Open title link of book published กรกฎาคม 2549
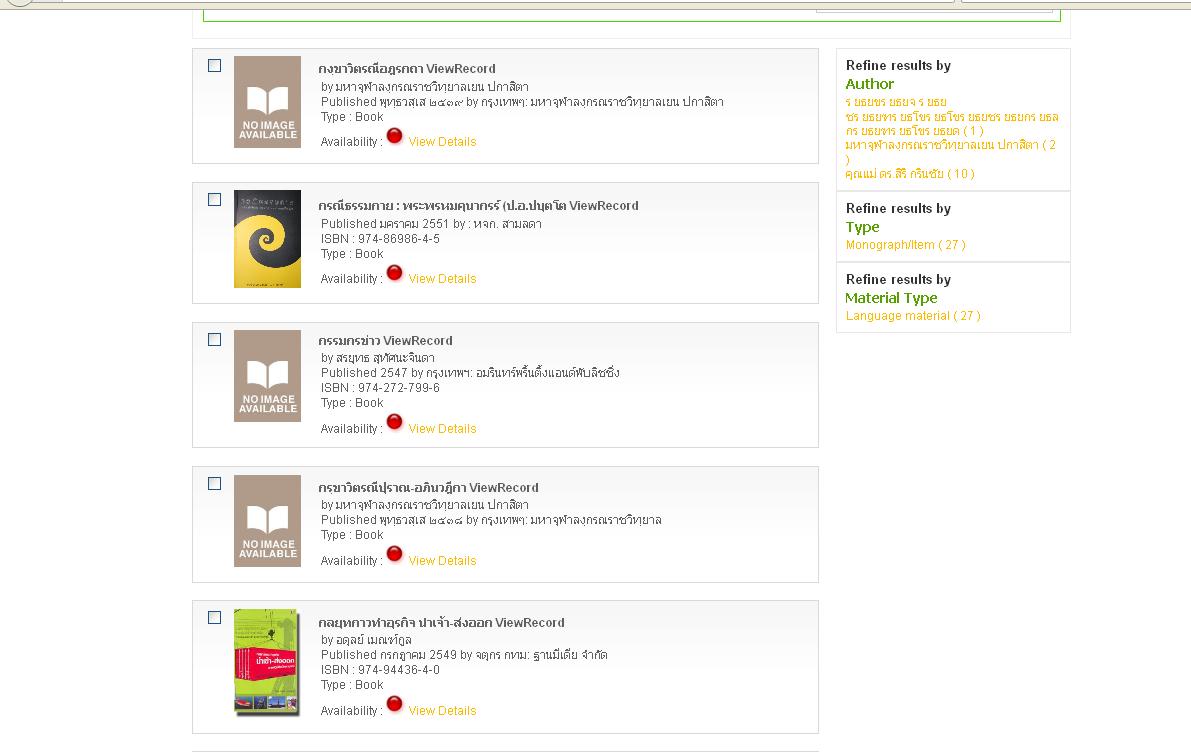 [441, 623]
